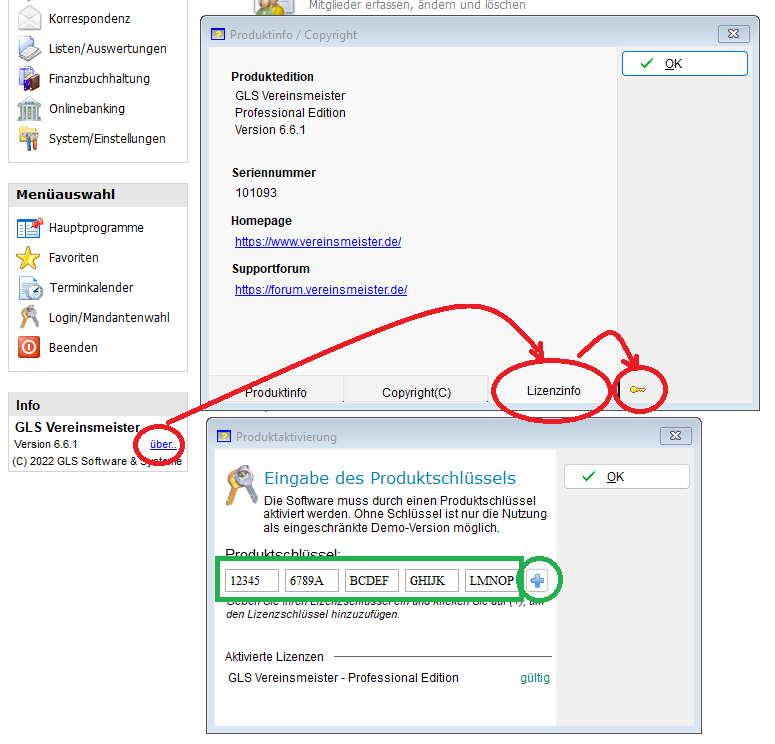Open System/Einstellungen menu entry
Viewport: 775px width, 744px height.
coord(107,138)
